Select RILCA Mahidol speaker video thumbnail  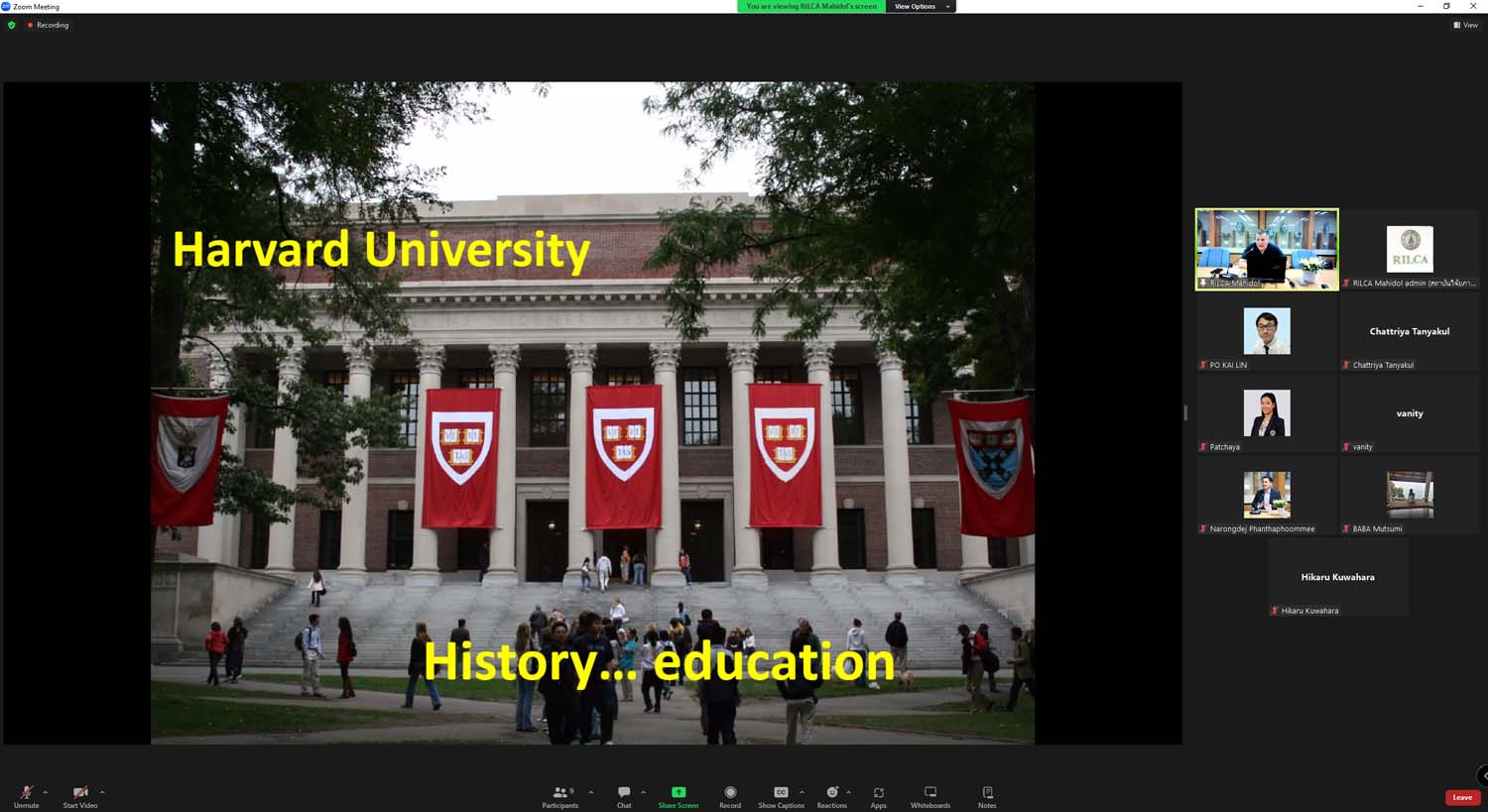pos(1267,249)
